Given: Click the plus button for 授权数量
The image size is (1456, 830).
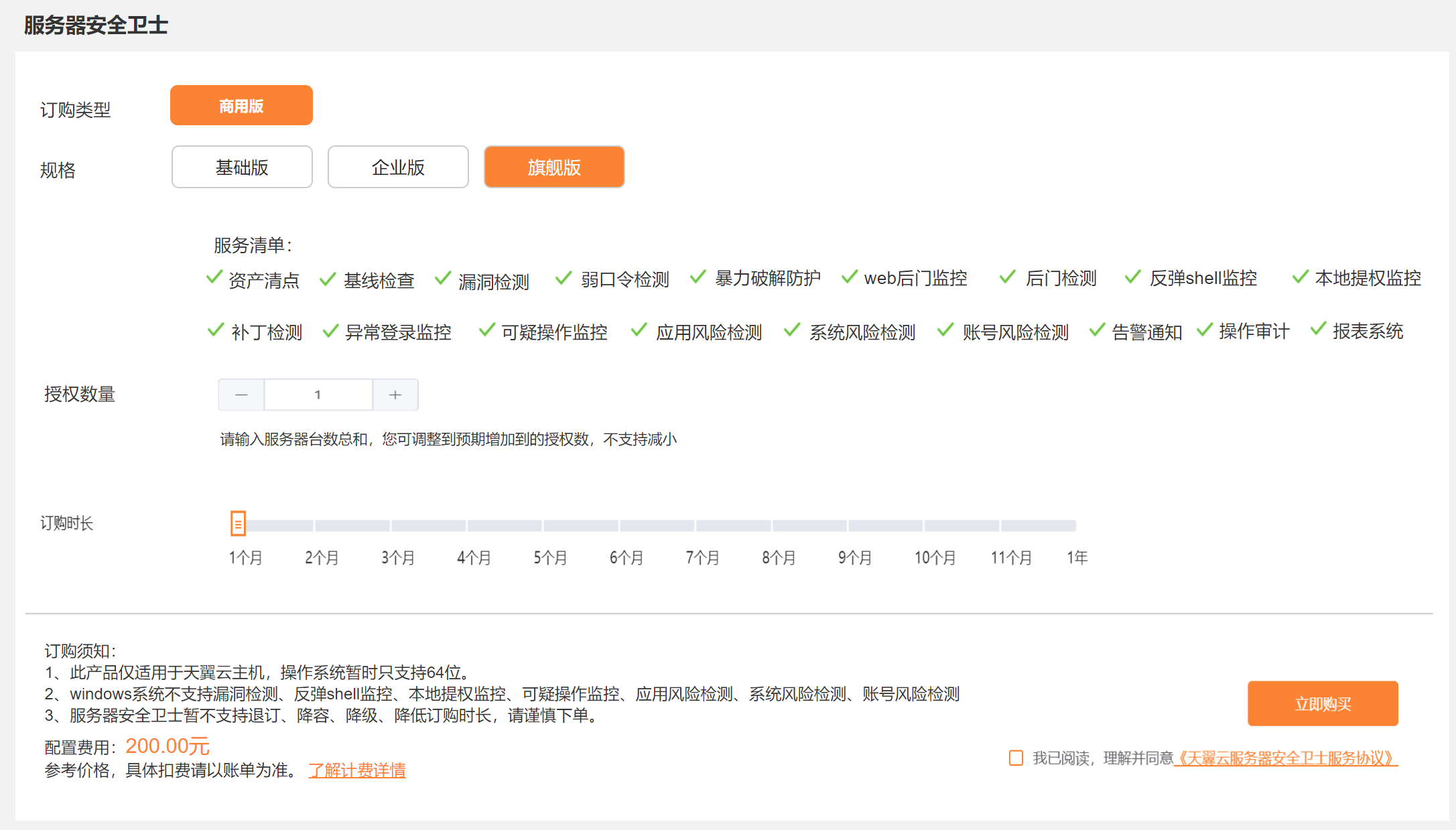Looking at the screenshot, I should 395,395.
